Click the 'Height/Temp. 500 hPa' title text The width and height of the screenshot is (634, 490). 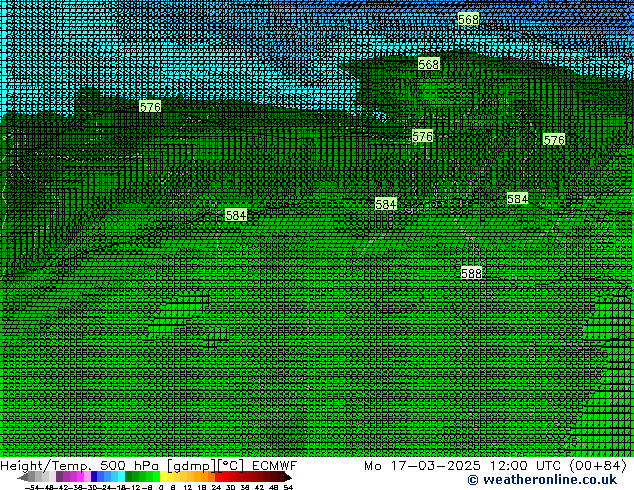pos(79,466)
